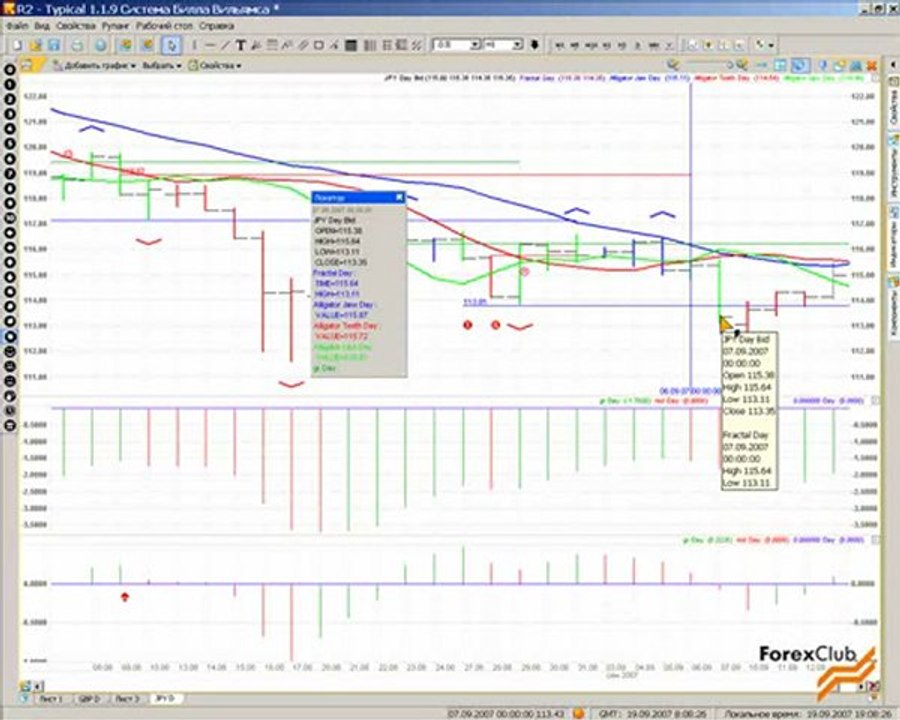The image size is (900, 720).
Task: Click the first circular button in left sidebar
Action: pyautogui.click(x=10, y=70)
